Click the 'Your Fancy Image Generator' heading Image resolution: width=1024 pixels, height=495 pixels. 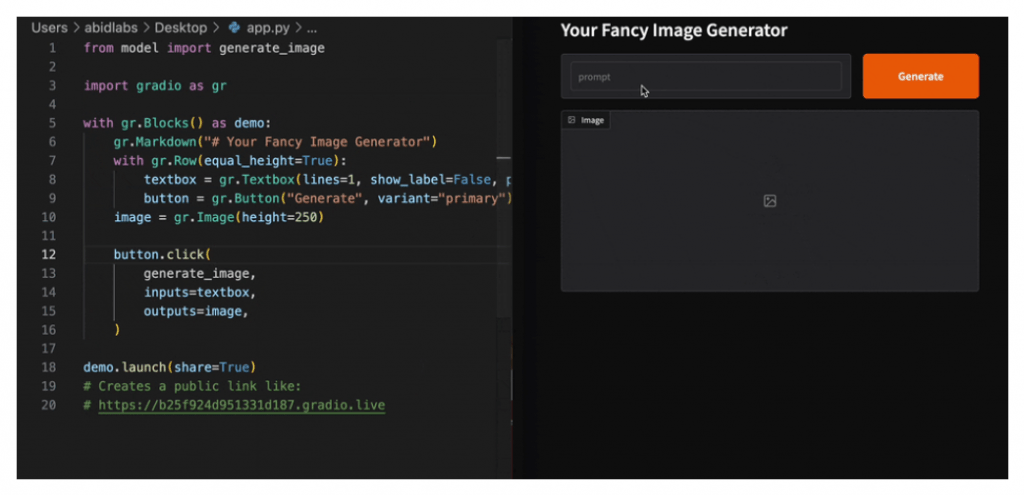pyautogui.click(x=674, y=30)
